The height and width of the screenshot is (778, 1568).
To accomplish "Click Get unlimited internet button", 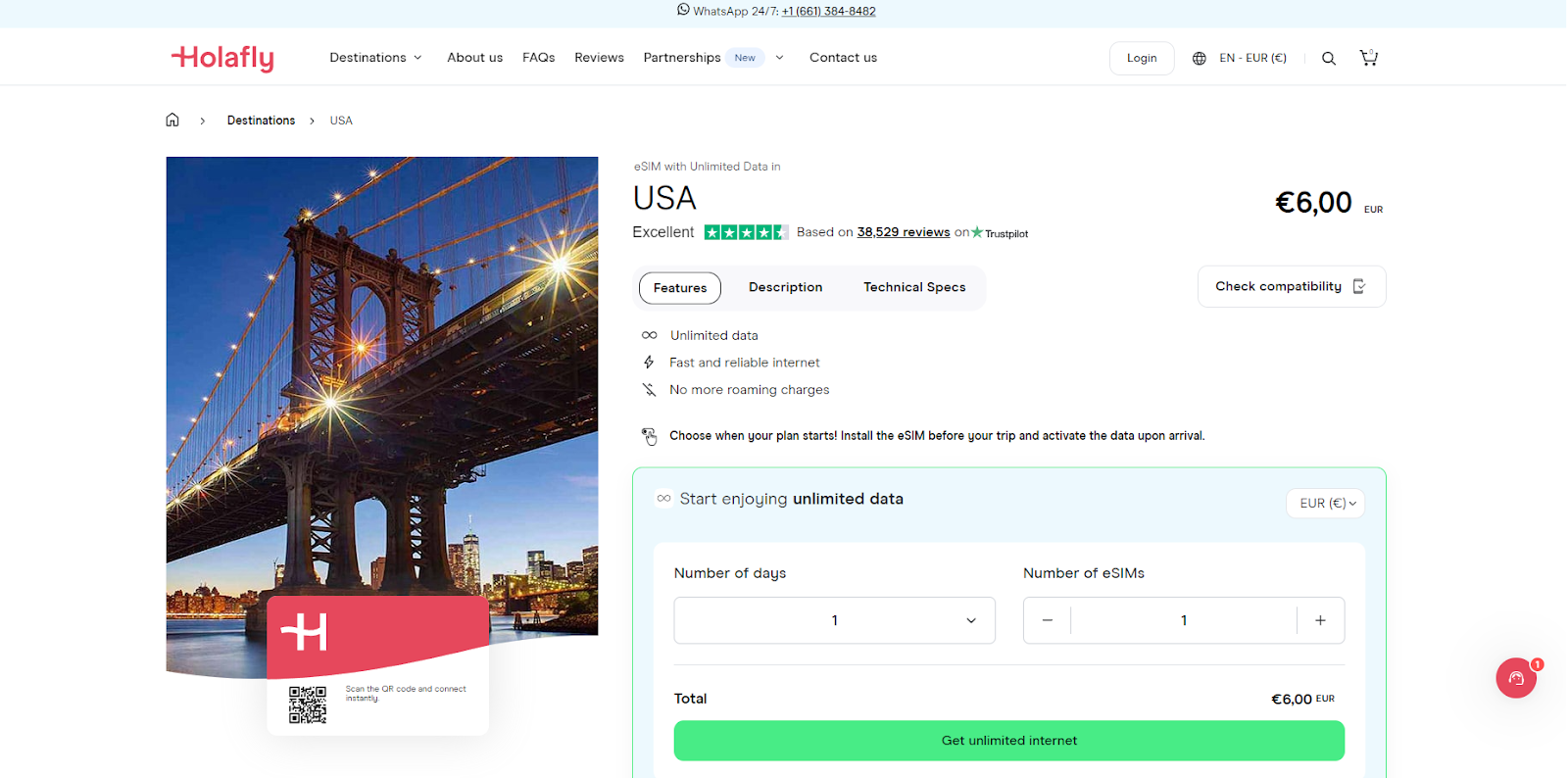I will tap(1009, 741).
